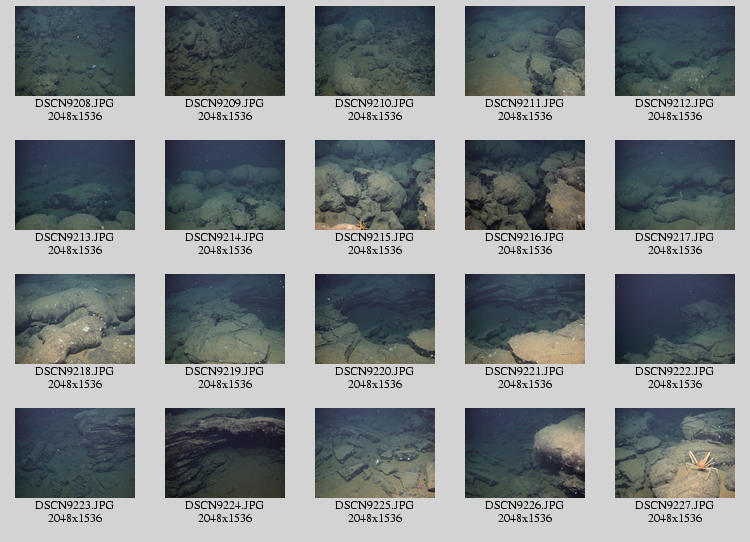Image resolution: width=750 pixels, height=542 pixels.
Task: Click the DSCN9220.JPG thumbnail image
Action: pyautogui.click(x=375, y=319)
